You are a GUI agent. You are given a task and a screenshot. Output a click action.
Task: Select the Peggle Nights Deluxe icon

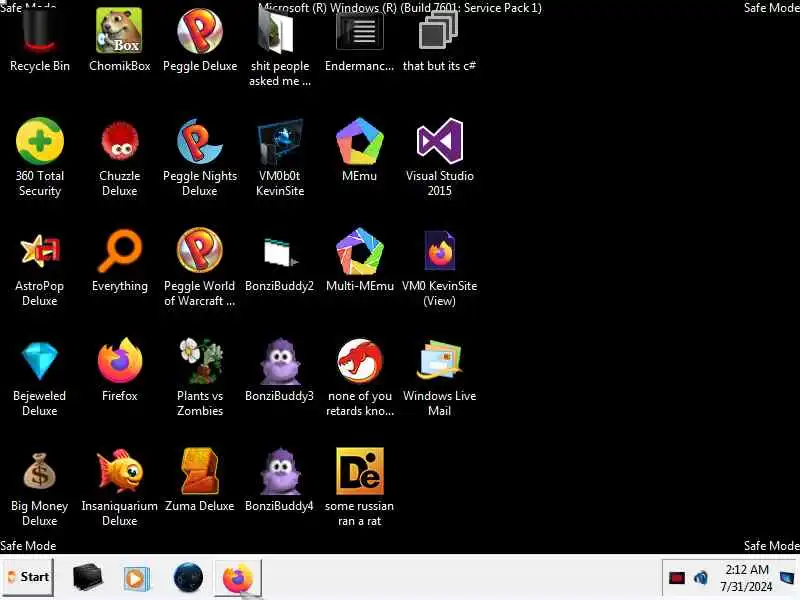coord(199,141)
